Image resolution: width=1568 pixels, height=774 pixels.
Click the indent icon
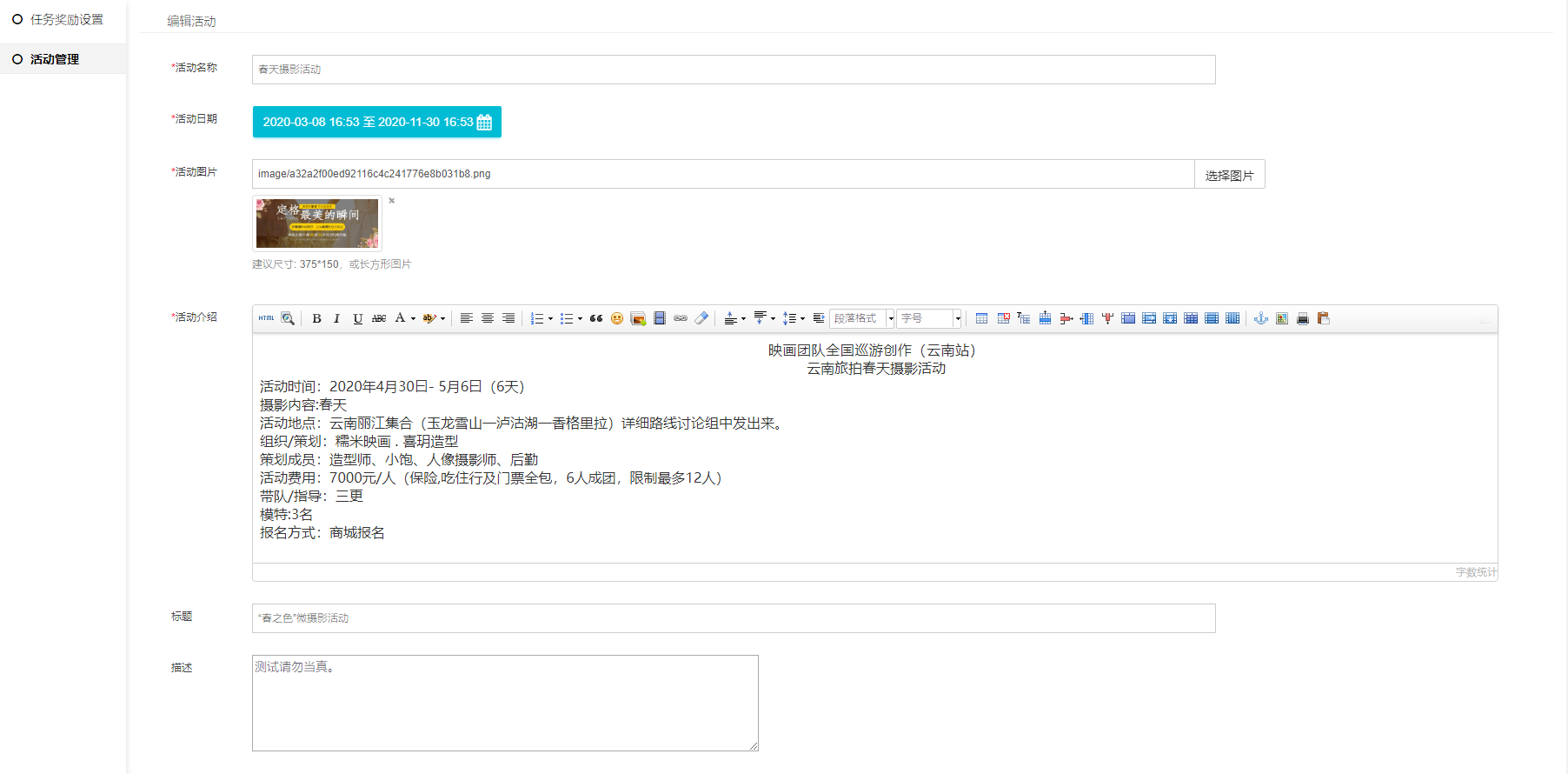(x=819, y=318)
